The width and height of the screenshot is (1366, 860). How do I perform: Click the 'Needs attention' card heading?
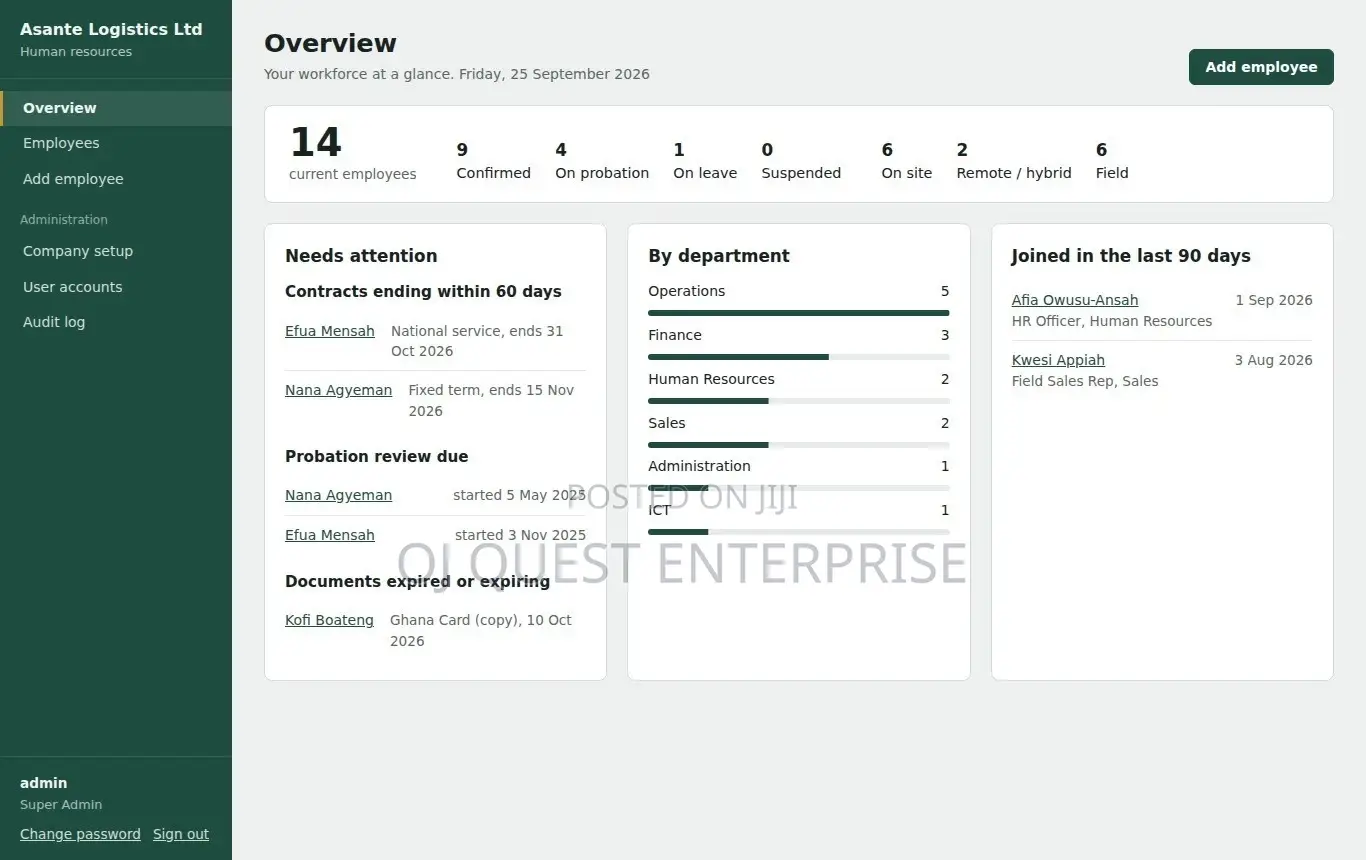361,256
